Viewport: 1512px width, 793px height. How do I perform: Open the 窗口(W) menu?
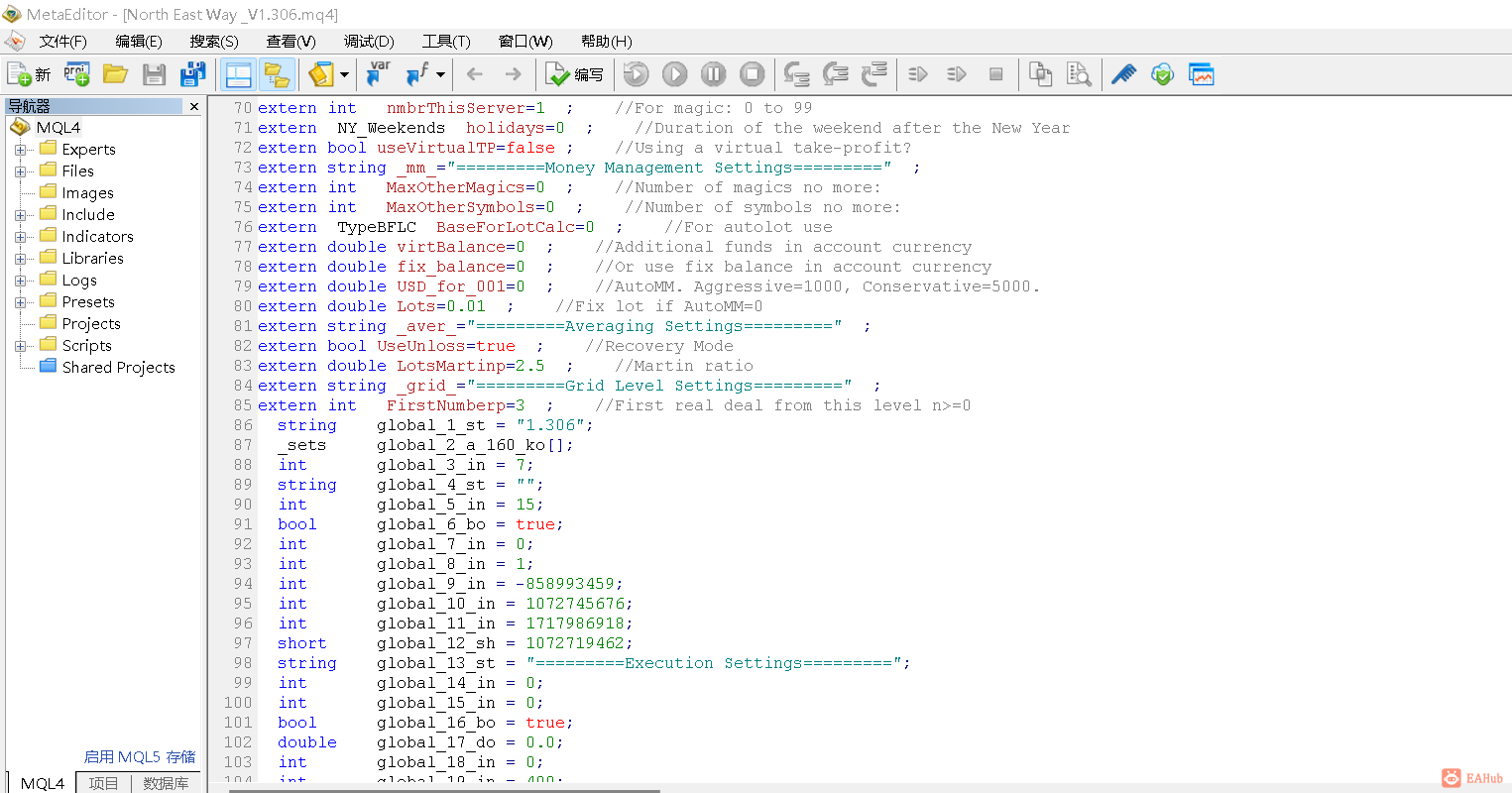[525, 41]
